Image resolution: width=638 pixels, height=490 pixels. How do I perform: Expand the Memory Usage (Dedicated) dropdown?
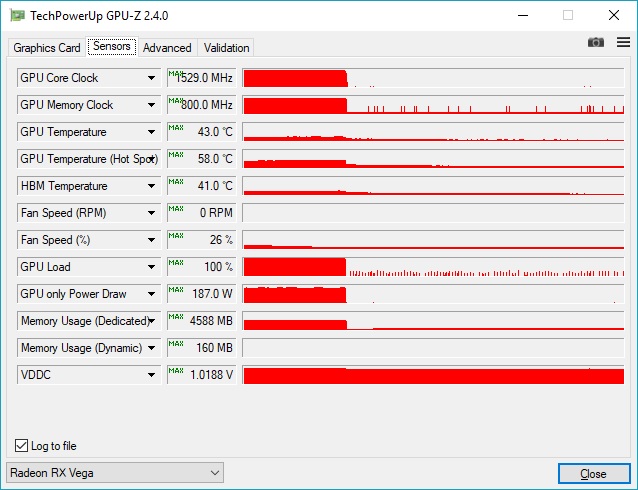[151, 321]
